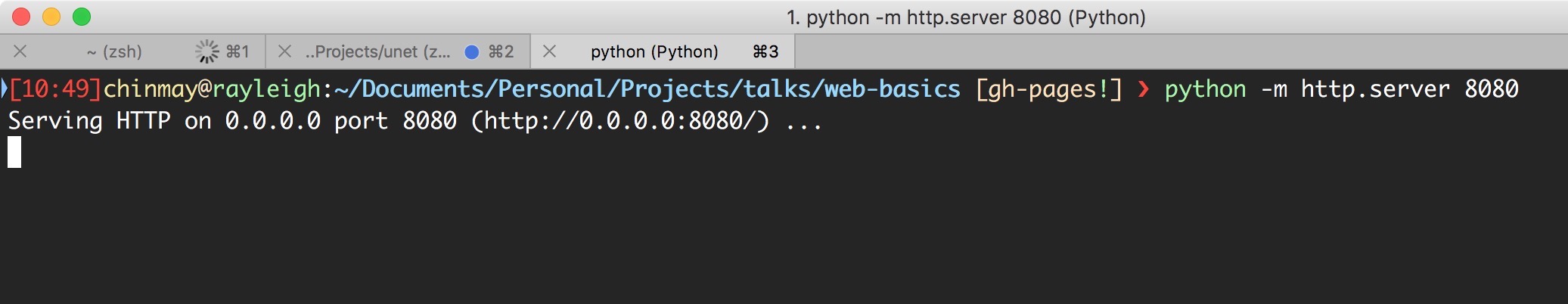Click the red prompt arrow before python
The height and width of the screenshot is (304, 1568).
click(x=1143, y=89)
